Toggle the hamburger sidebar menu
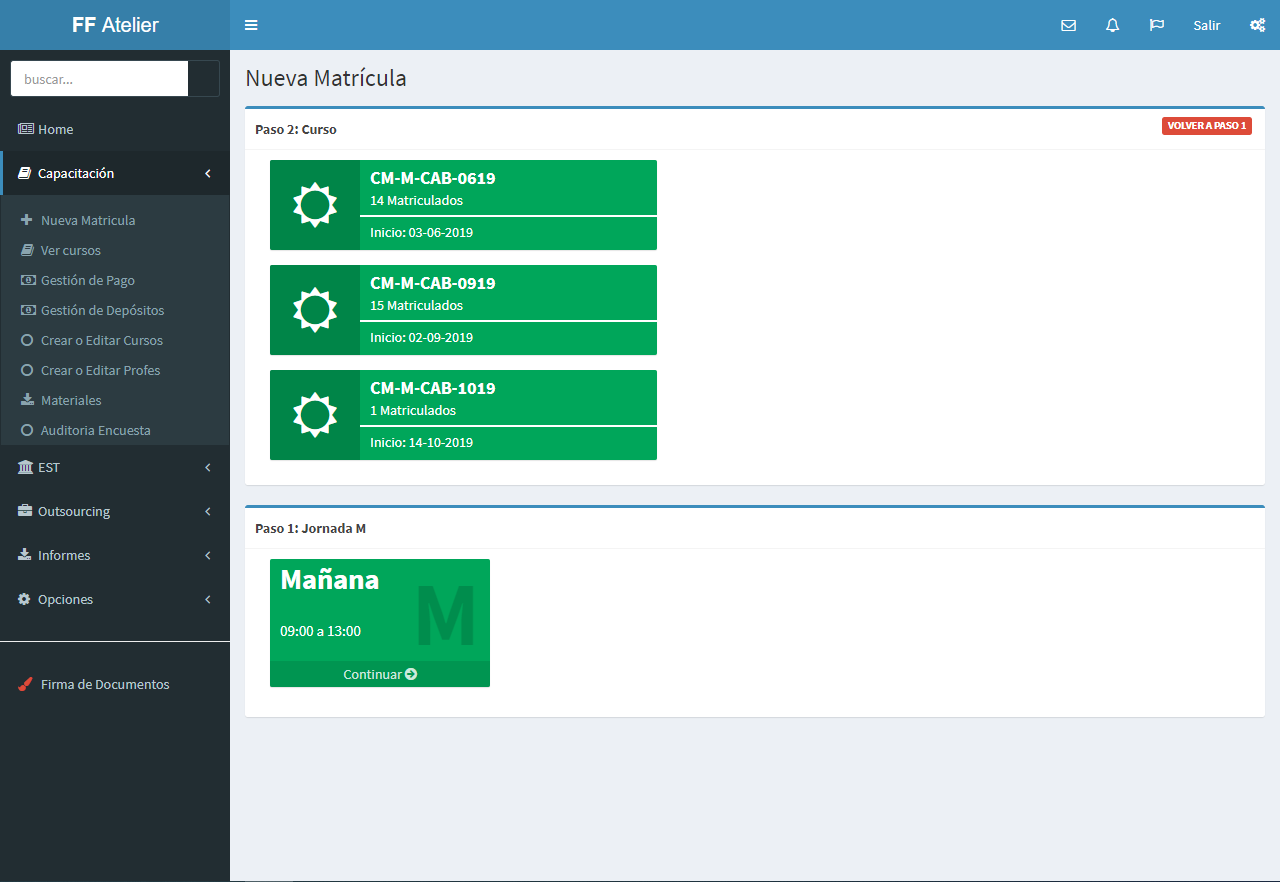The height and width of the screenshot is (882, 1280). tap(251, 25)
